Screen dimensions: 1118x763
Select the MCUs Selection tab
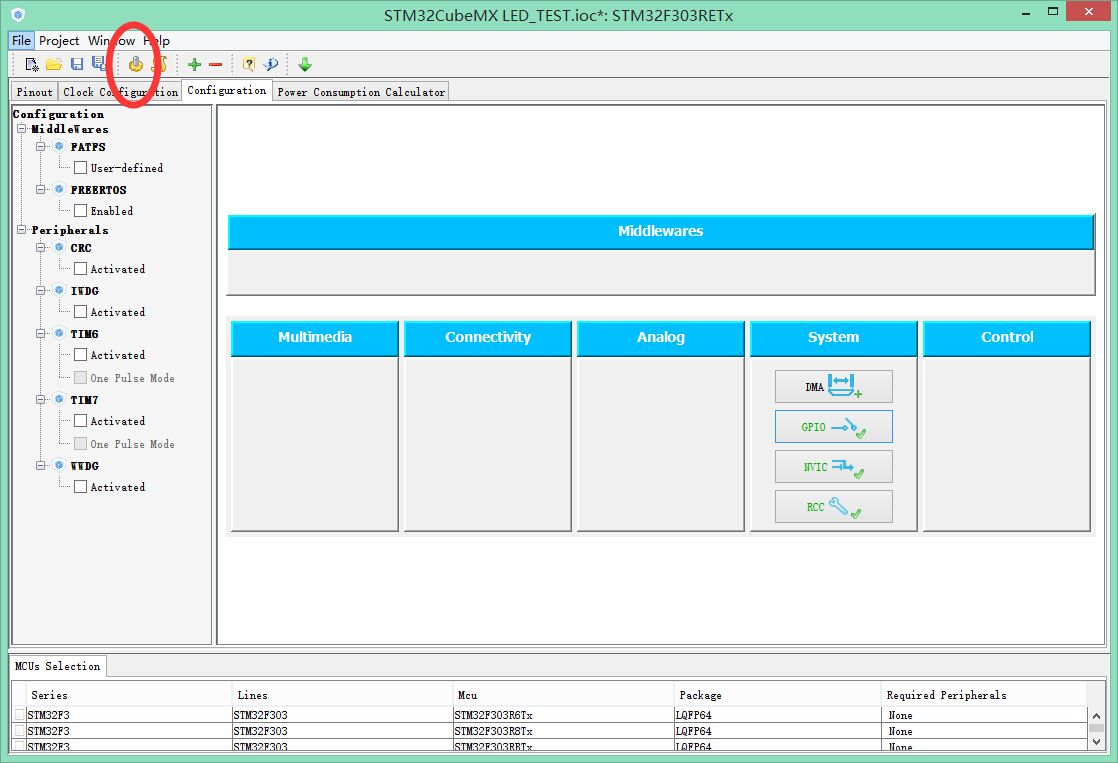click(58, 666)
